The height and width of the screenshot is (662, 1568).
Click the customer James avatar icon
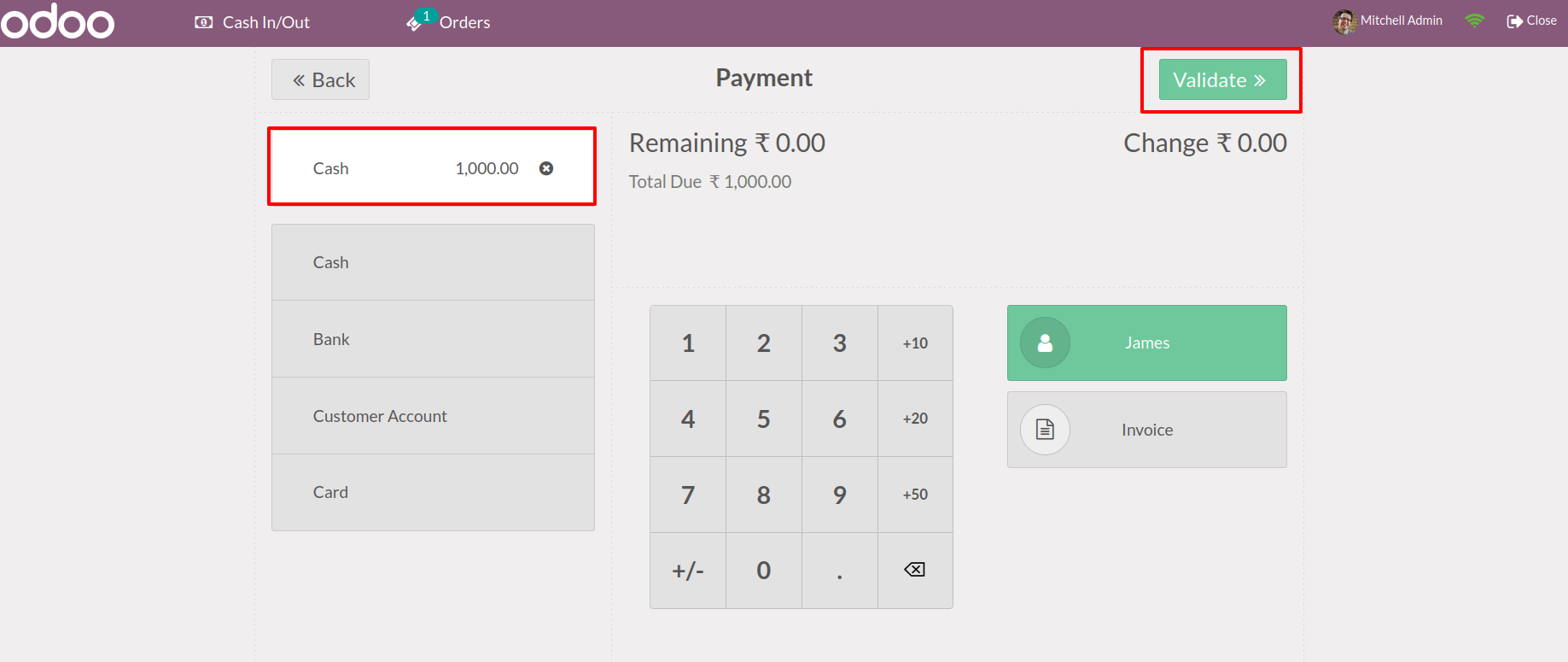coord(1045,343)
